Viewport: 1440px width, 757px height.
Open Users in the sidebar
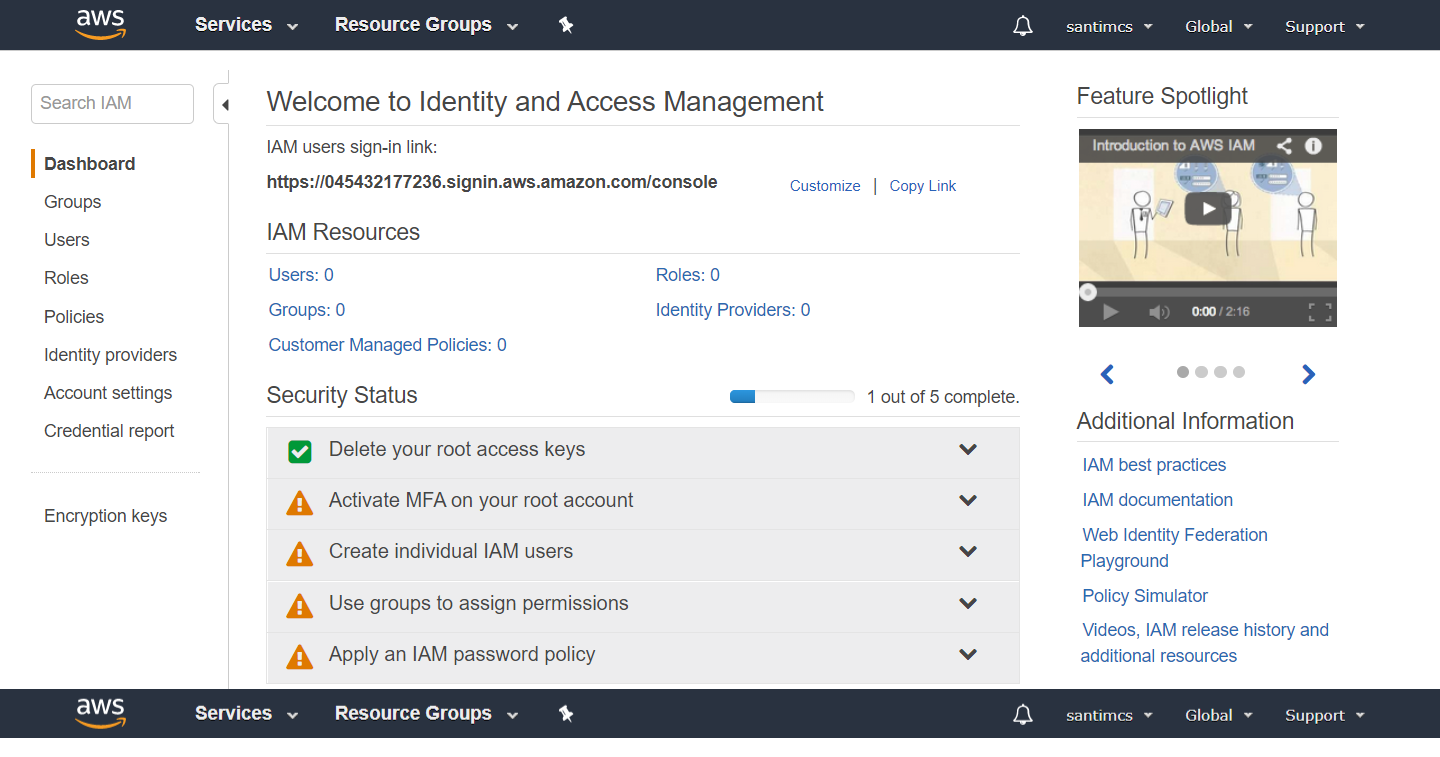pos(67,240)
